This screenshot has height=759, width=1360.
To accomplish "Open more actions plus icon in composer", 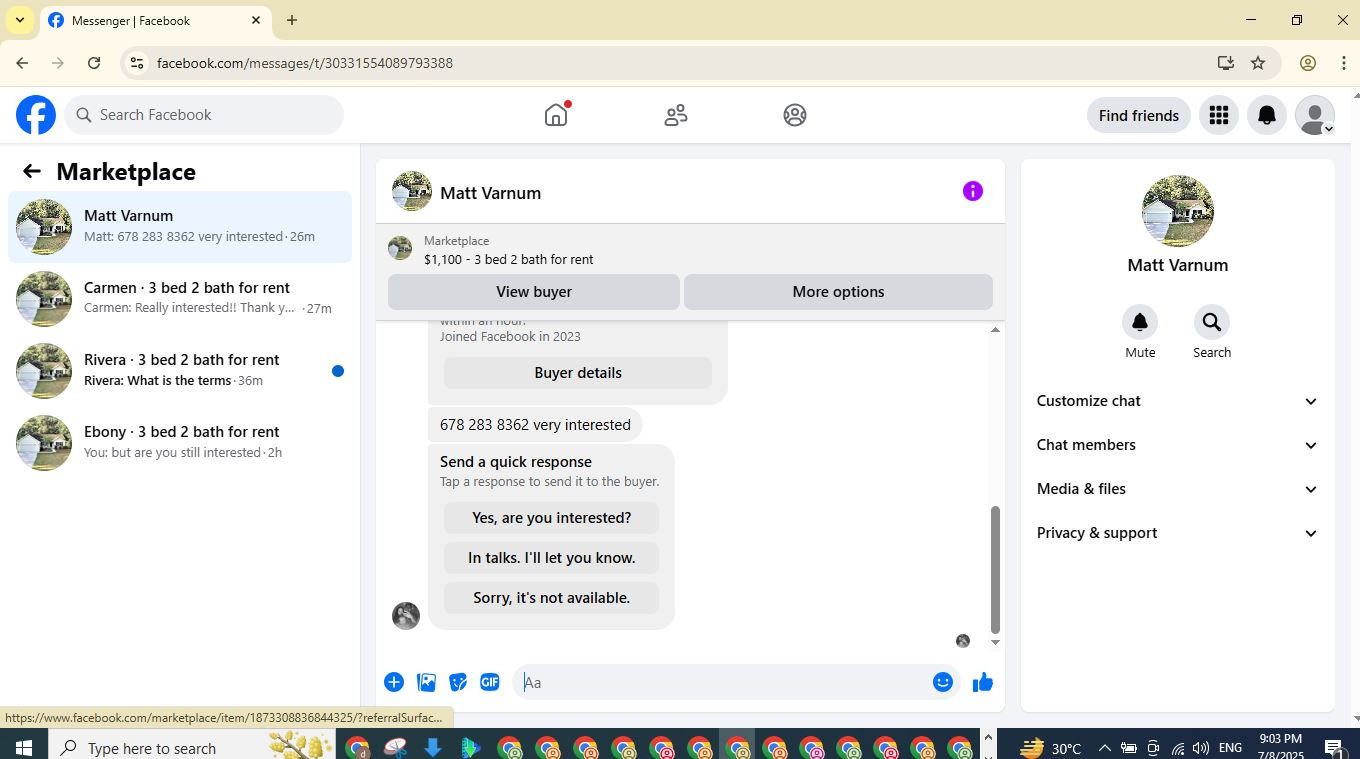I will [x=394, y=682].
